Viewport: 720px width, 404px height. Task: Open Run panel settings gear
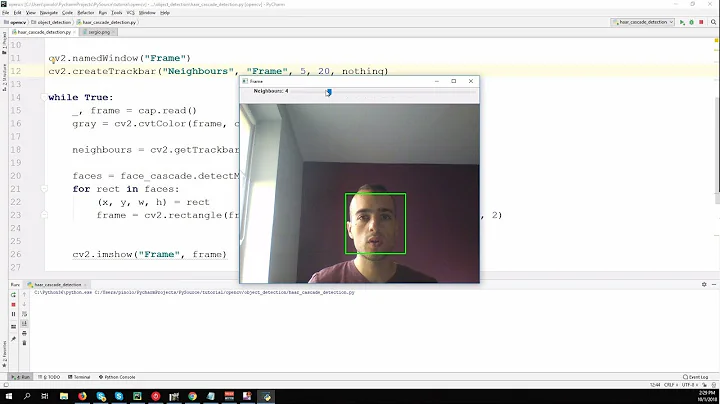[704, 285]
